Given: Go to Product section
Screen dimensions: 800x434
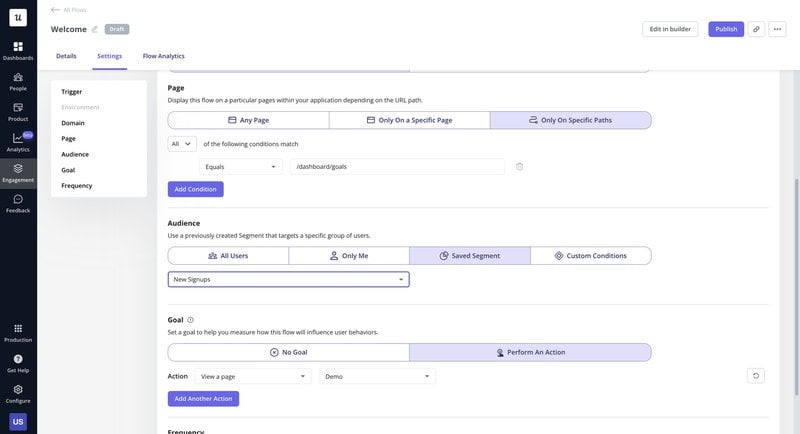Looking at the screenshot, I should point(18,112).
